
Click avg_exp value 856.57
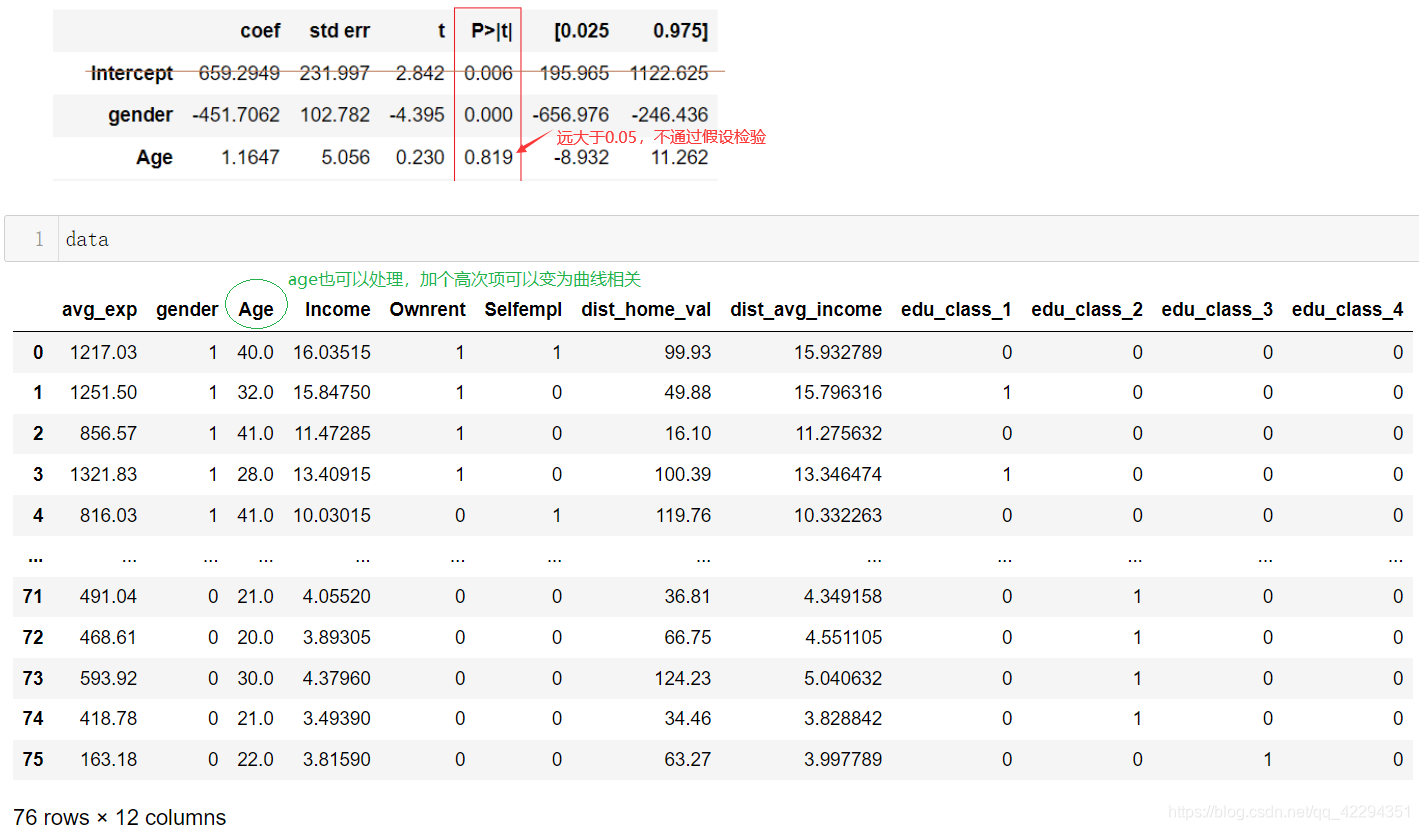tap(109, 434)
